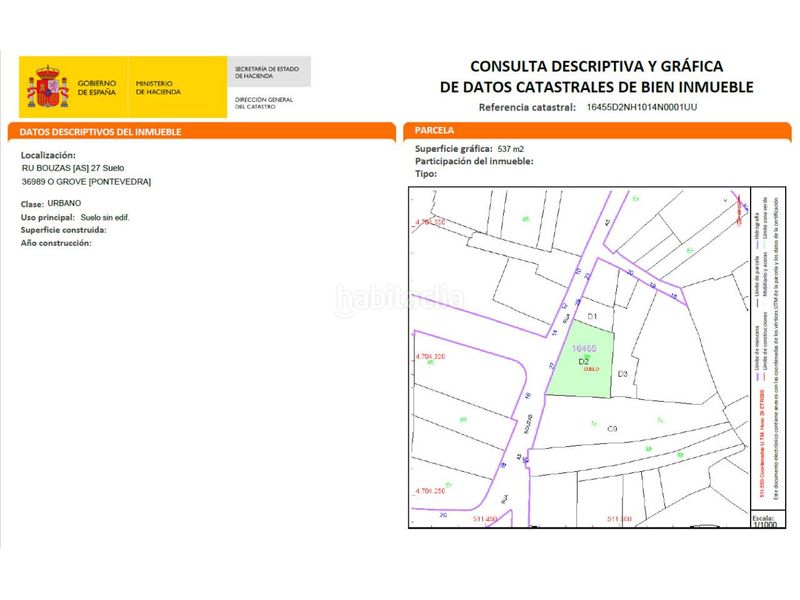The image size is (800, 600).
Task: Click the "Referencia catastral:" label
Action: coord(527,108)
